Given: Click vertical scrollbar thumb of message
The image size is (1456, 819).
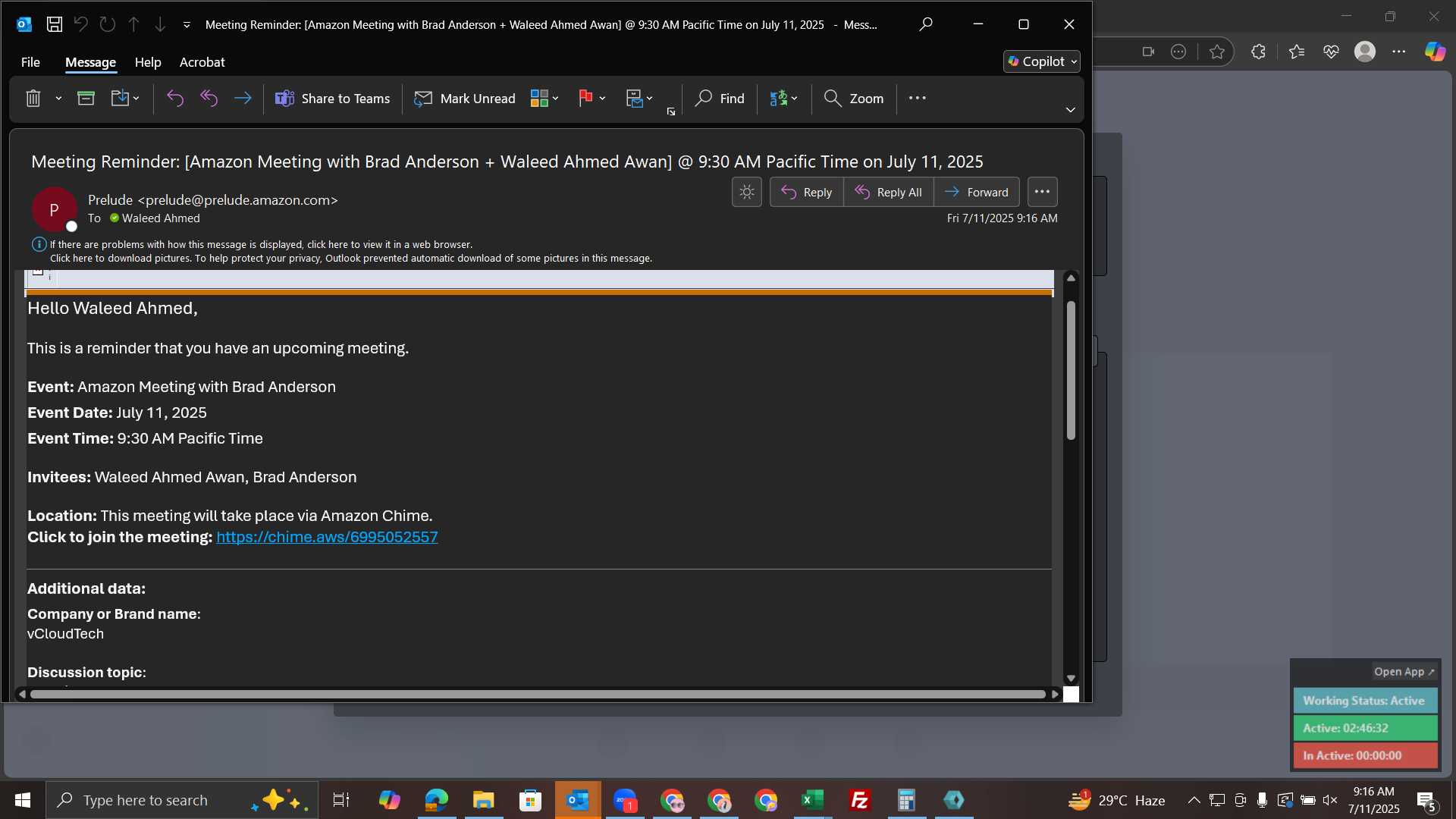Looking at the screenshot, I should (x=1071, y=371).
